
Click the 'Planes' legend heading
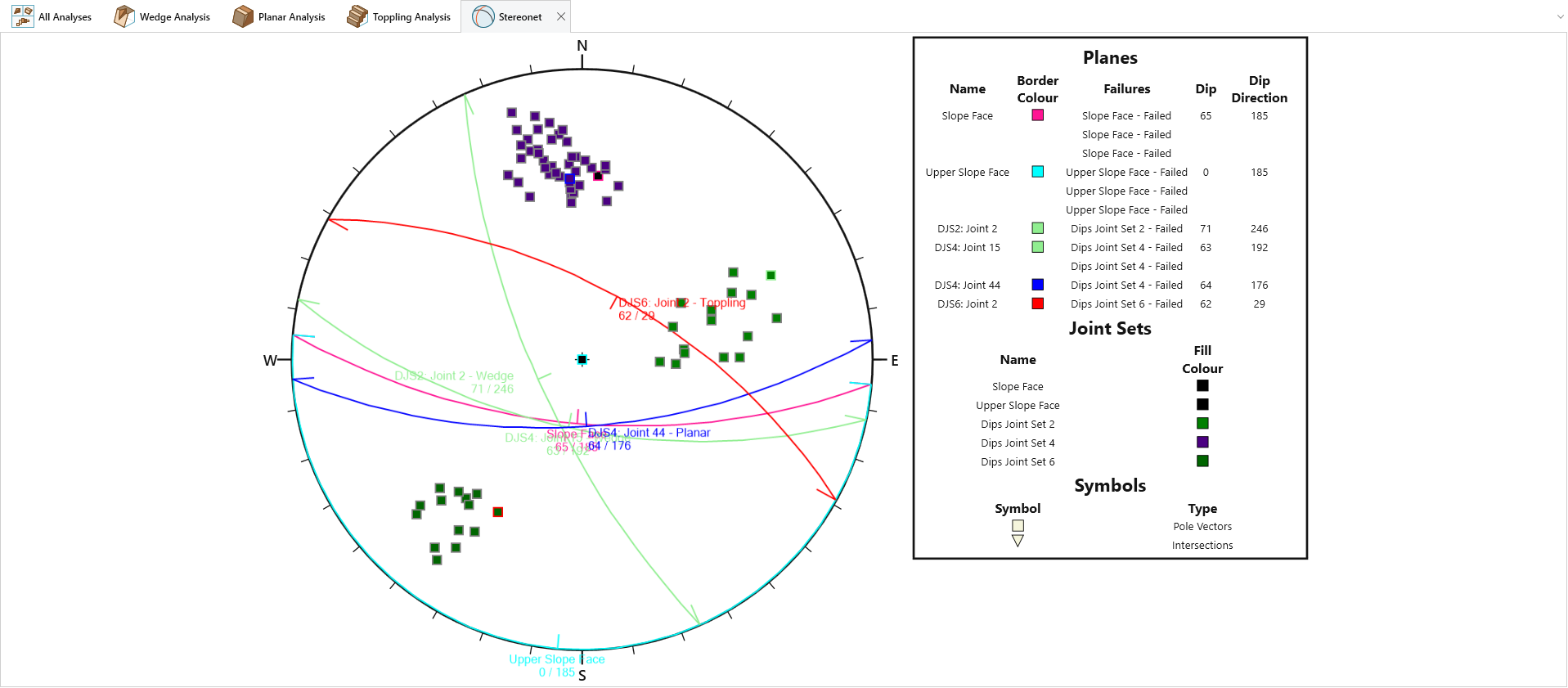(1110, 57)
